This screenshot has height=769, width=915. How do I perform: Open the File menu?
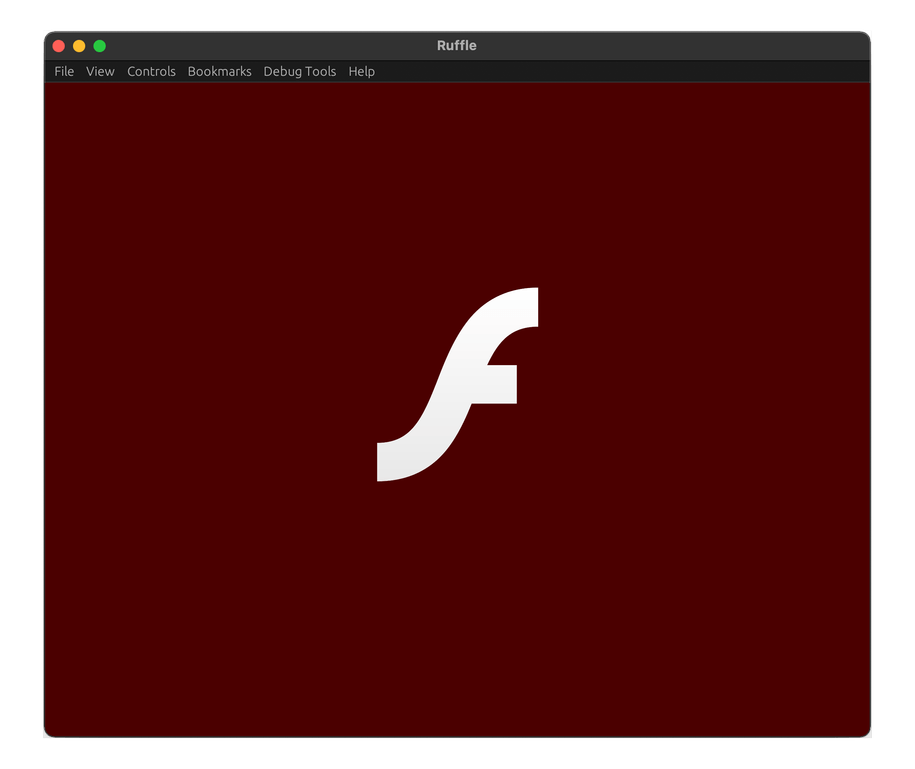coord(64,71)
